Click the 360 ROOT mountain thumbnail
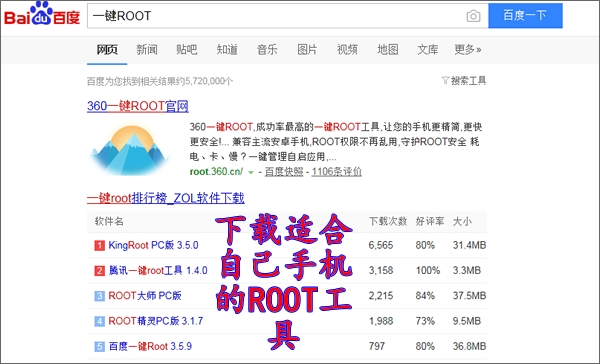Screen dimensions: 600x364 pos(129,150)
